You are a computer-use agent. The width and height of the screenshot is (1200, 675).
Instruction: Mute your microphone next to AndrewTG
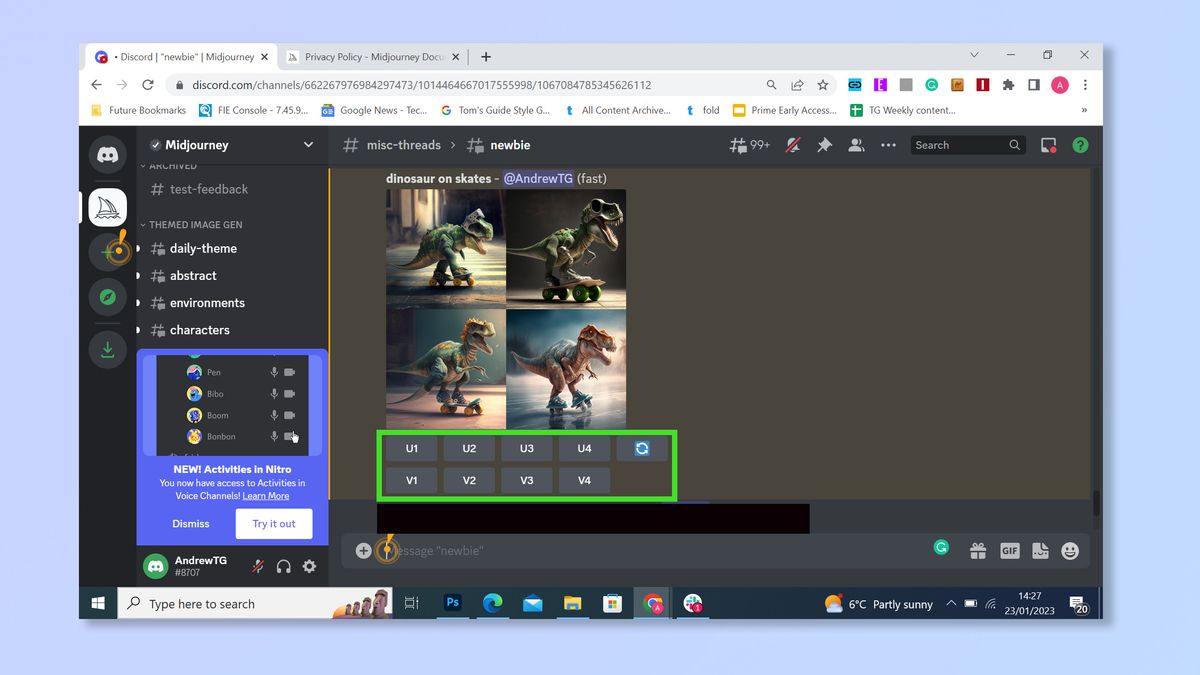click(x=258, y=566)
